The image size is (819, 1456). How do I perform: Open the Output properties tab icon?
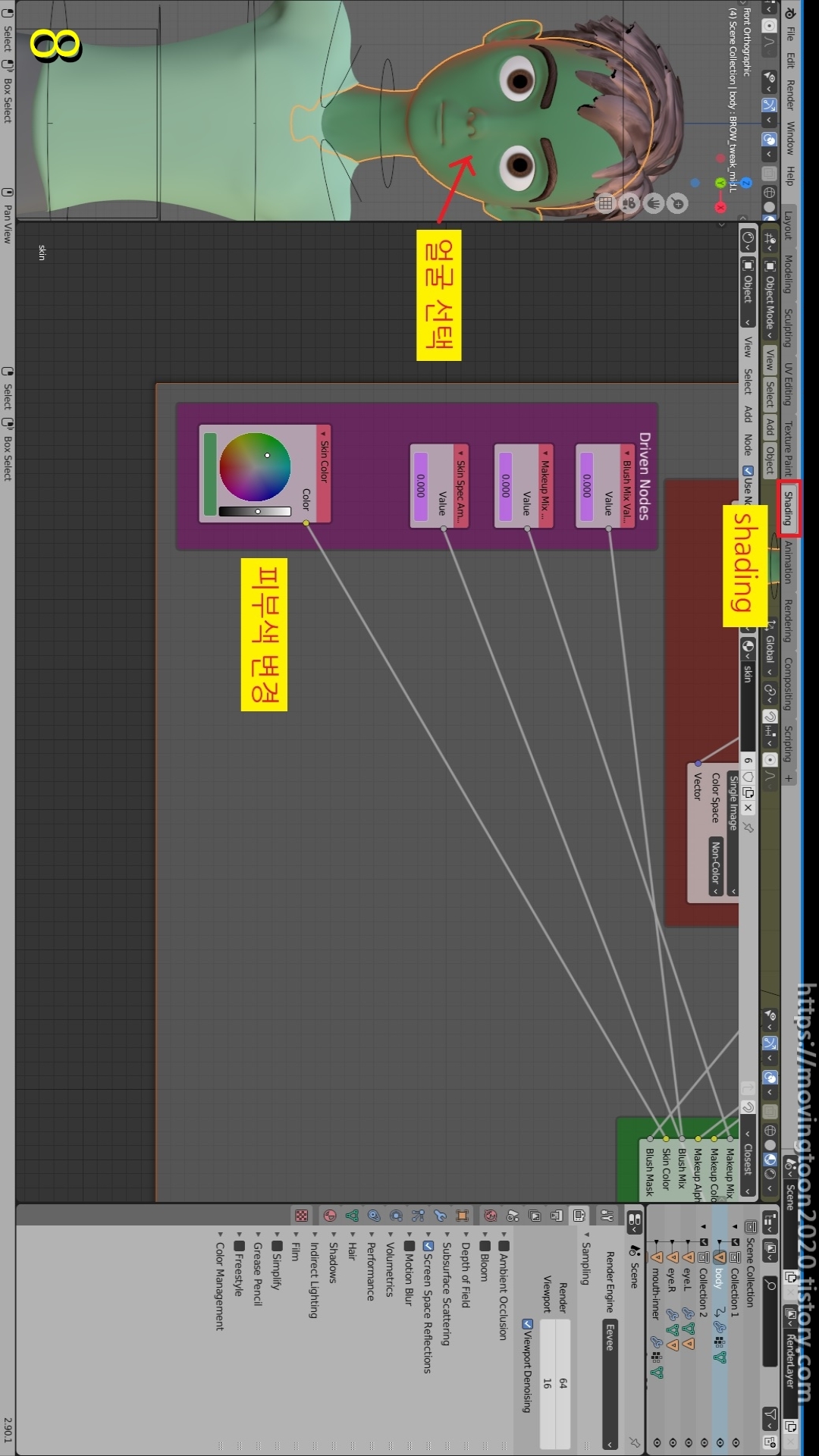557,1216
